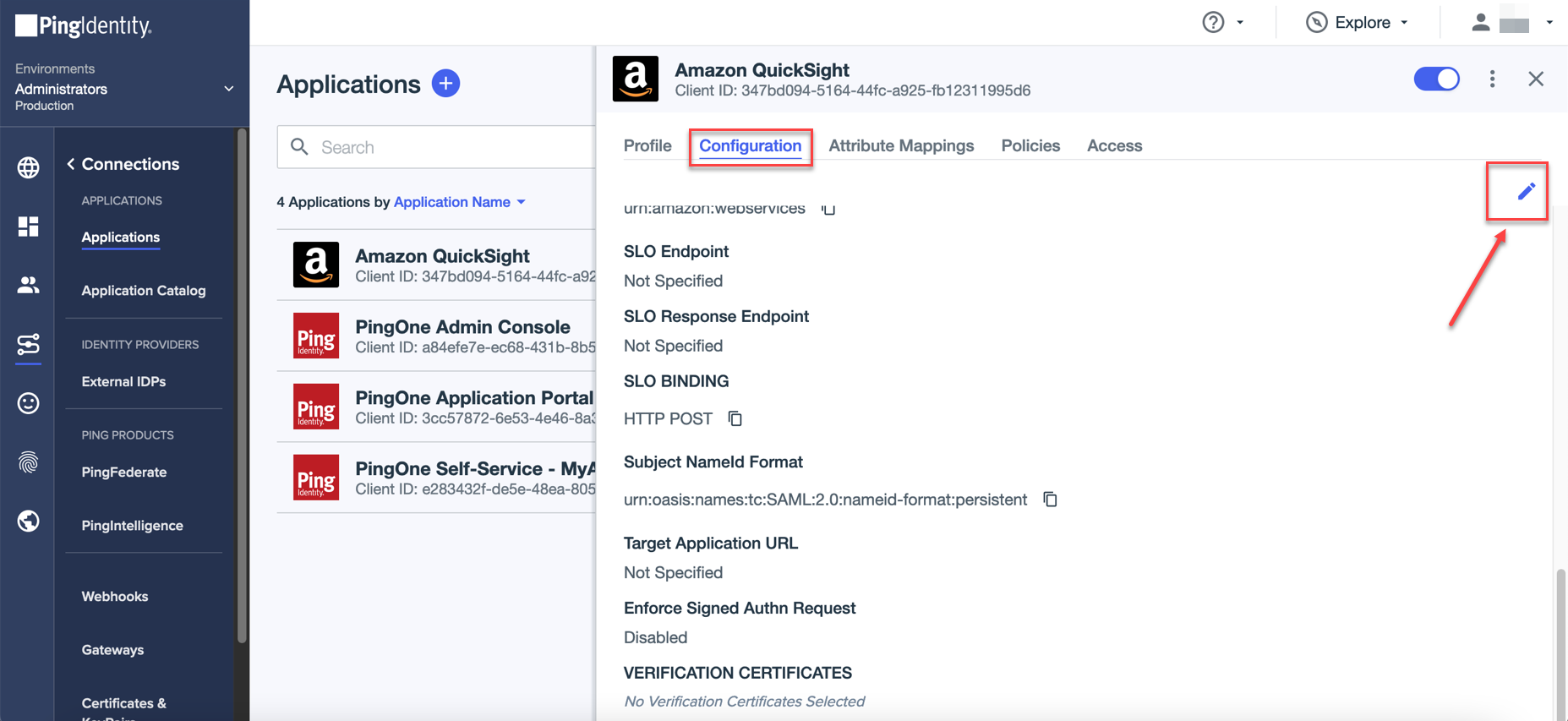The height and width of the screenshot is (721, 1568).
Task: Select the Amazon QuickSight application name
Action: point(442,256)
